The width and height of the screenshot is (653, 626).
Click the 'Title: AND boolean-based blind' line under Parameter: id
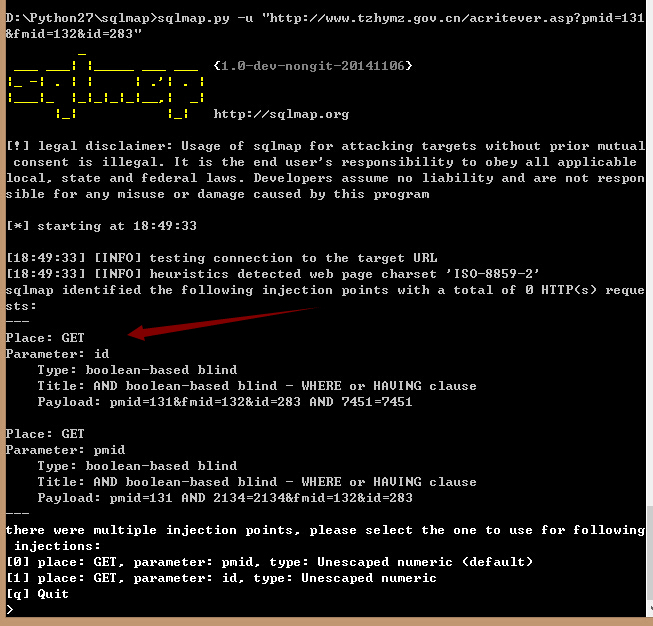tap(257, 386)
